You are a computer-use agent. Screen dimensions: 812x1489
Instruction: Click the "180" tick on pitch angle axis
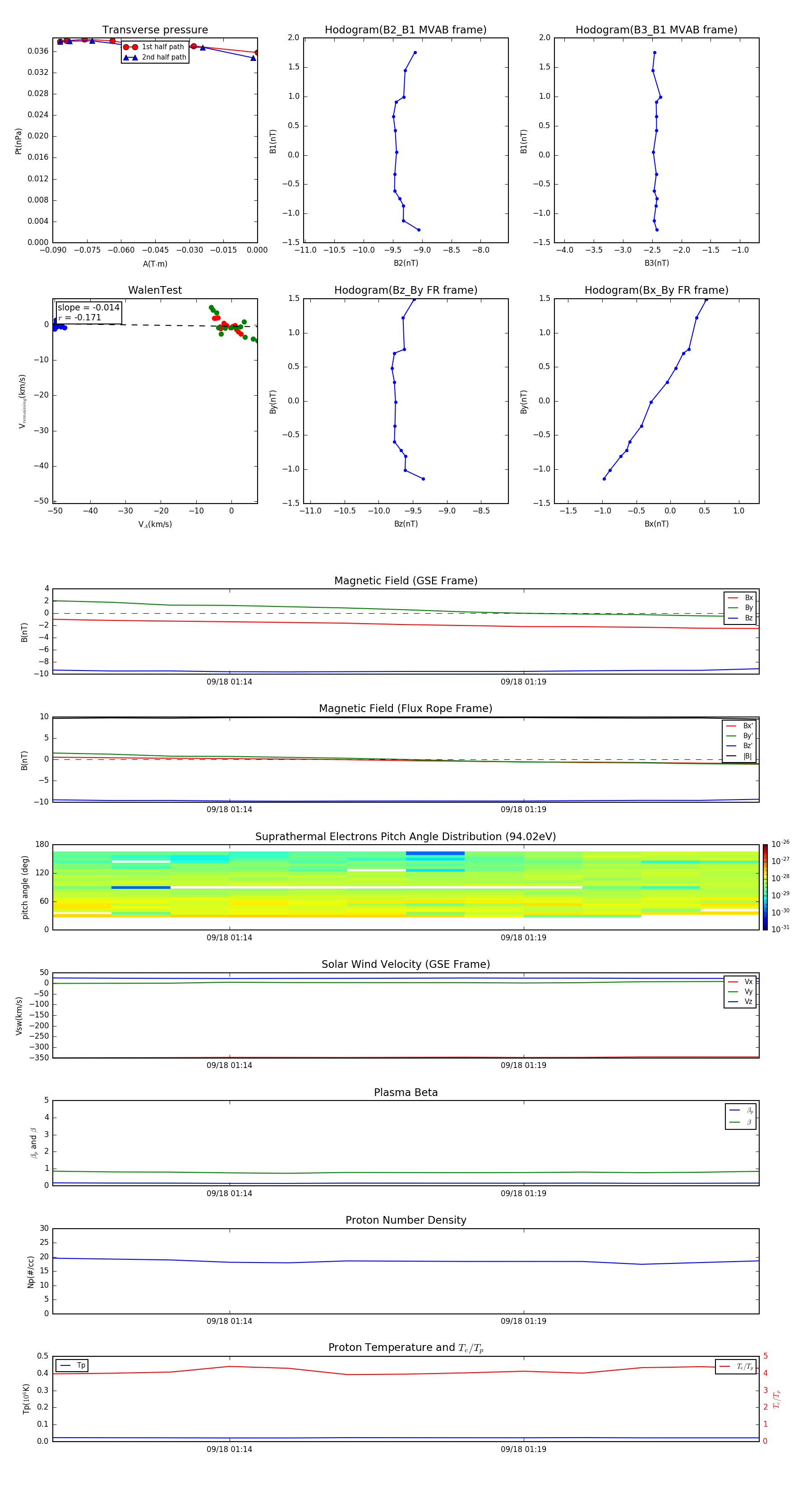(x=42, y=845)
